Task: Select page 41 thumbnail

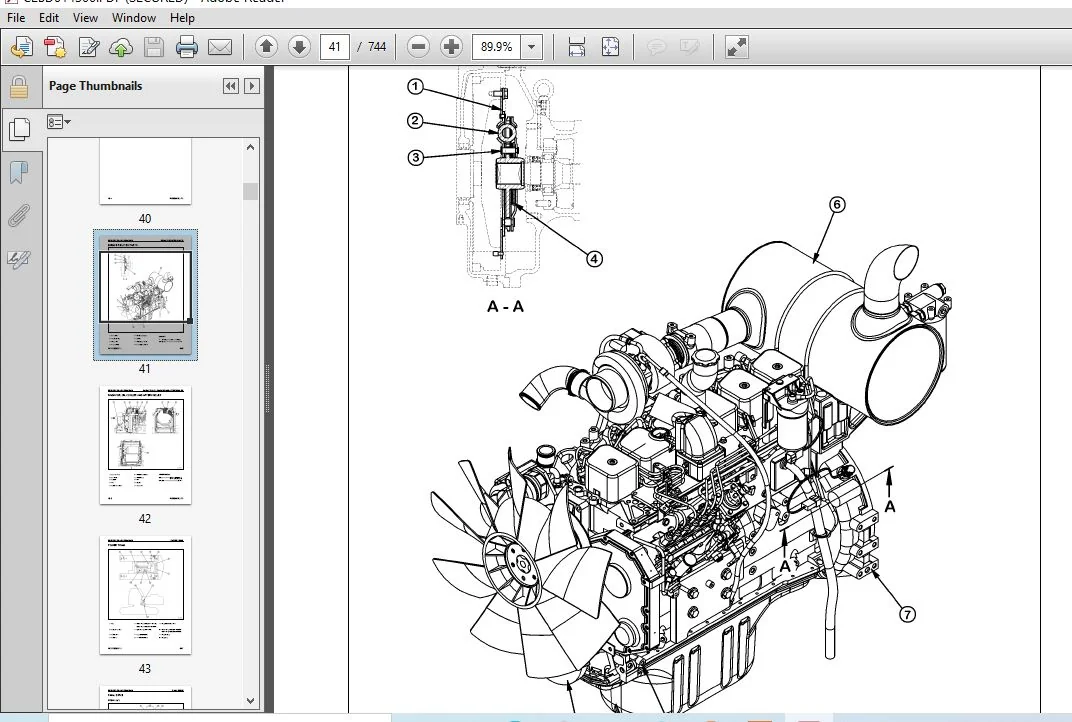Action: tap(146, 295)
